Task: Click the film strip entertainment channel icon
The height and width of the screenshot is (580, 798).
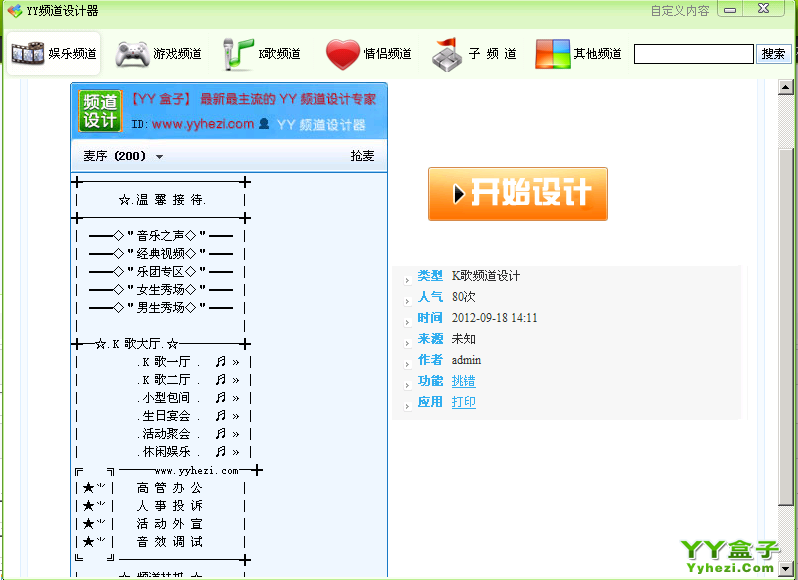Action: (27, 53)
